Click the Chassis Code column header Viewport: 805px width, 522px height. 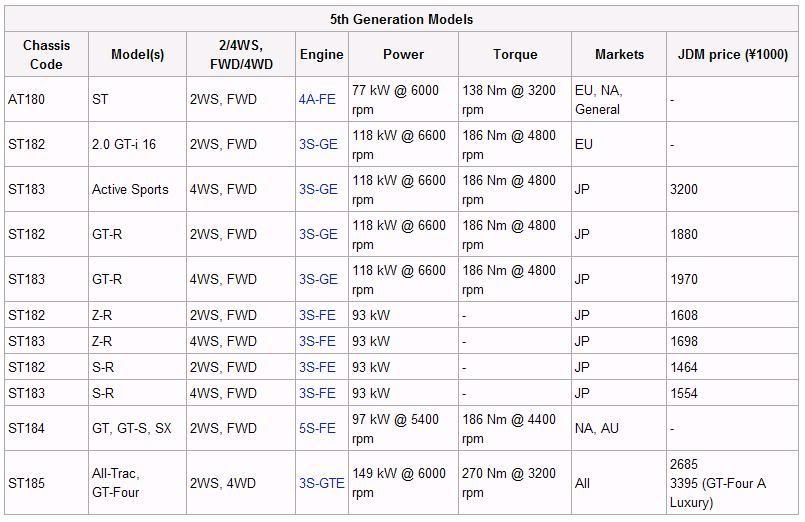point(46,54)
